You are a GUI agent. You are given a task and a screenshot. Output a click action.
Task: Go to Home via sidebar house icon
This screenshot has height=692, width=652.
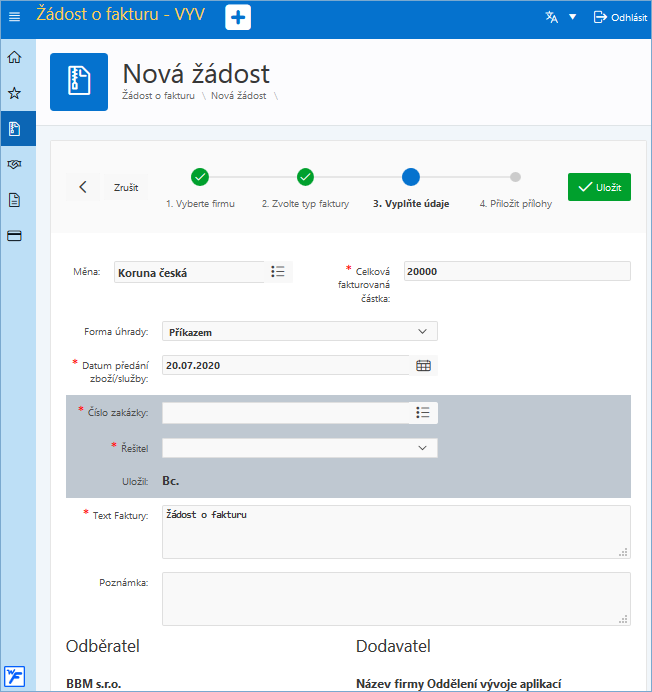15,57
